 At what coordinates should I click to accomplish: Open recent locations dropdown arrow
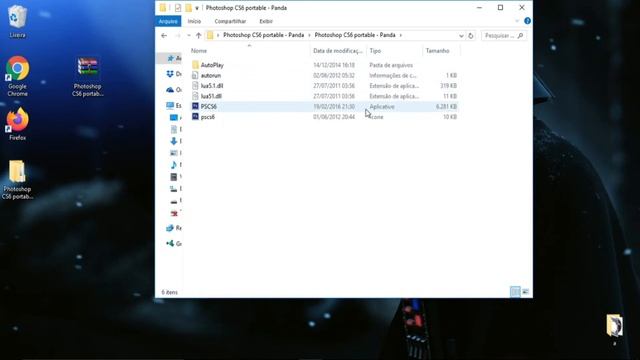click(189, 36)
